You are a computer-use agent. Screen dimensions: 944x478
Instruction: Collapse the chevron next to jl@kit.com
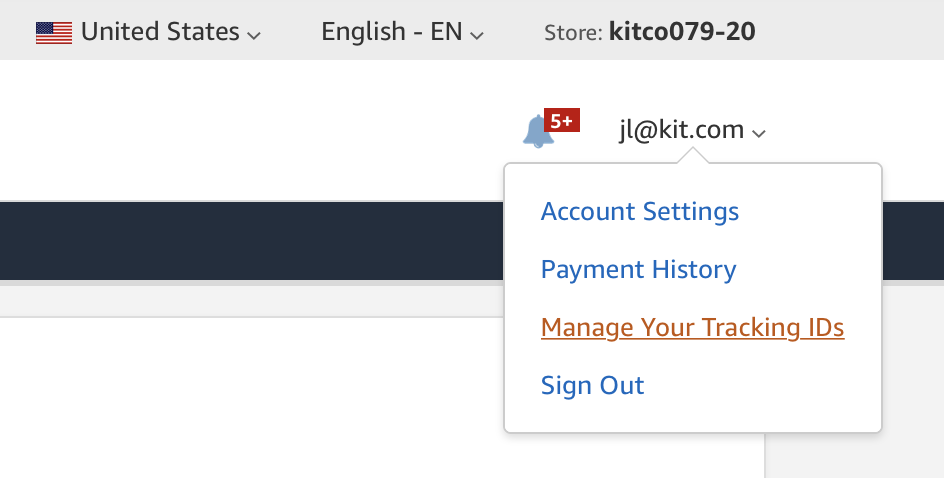759,133
